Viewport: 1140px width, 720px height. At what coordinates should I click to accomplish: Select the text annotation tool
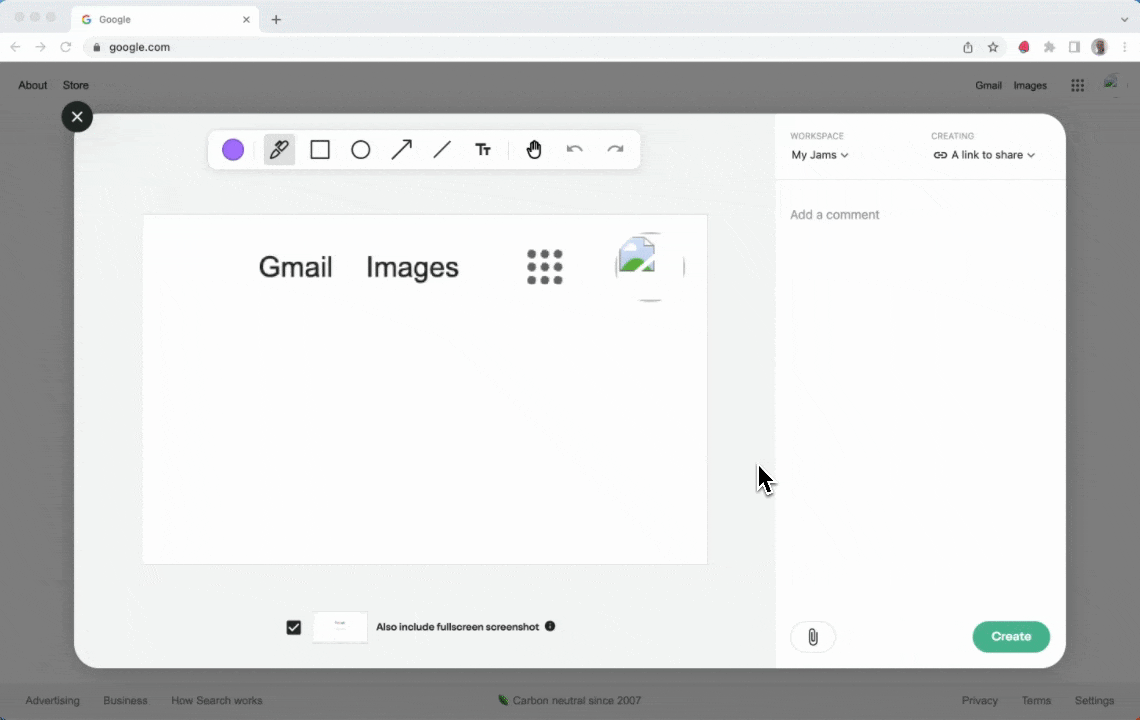point(483,150)
